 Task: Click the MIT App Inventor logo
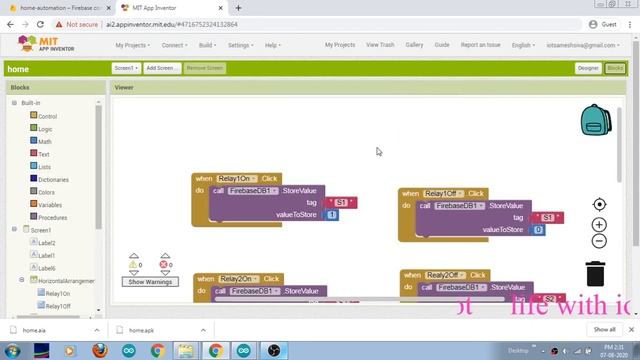(x=46, y=44)
